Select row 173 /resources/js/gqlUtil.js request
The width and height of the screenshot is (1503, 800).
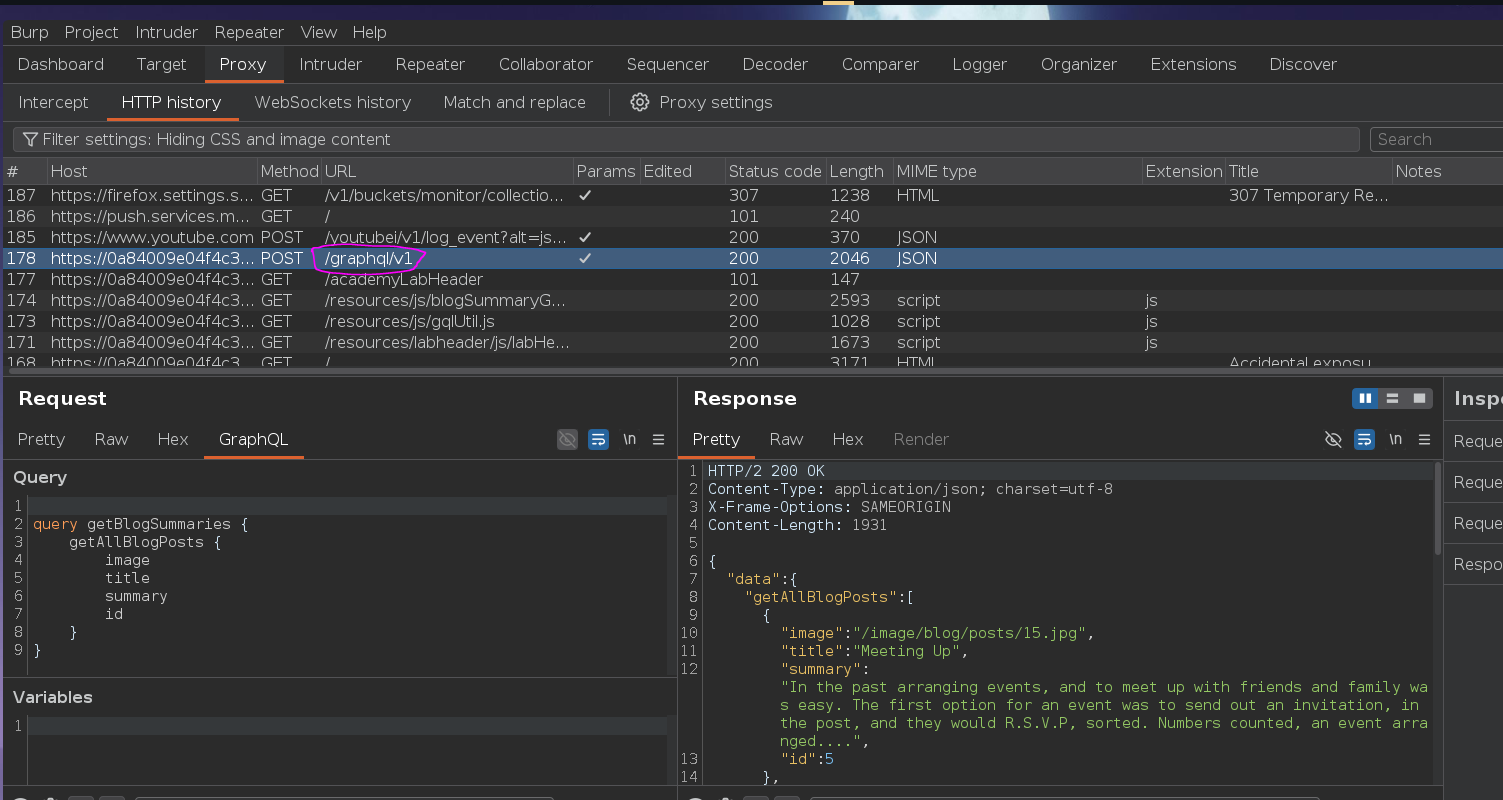click(751, 322)
